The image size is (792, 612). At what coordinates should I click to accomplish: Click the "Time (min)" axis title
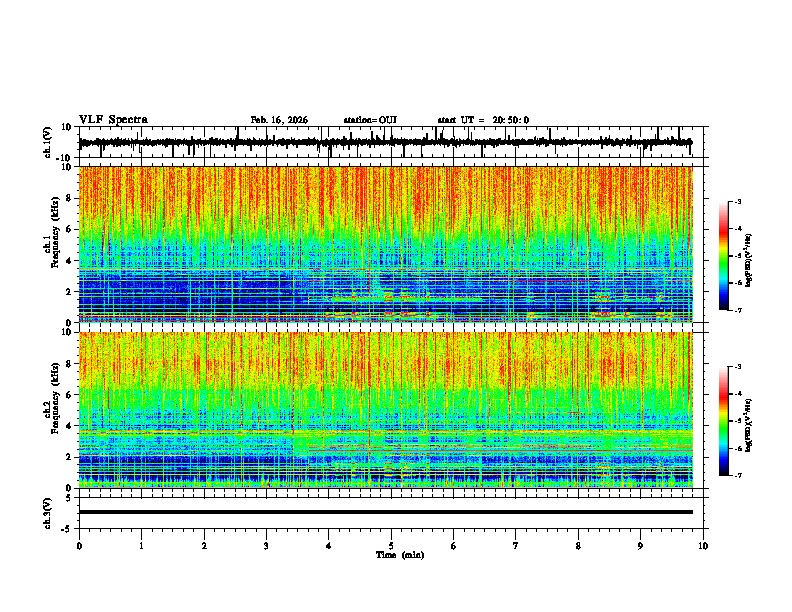coord(400,555)
